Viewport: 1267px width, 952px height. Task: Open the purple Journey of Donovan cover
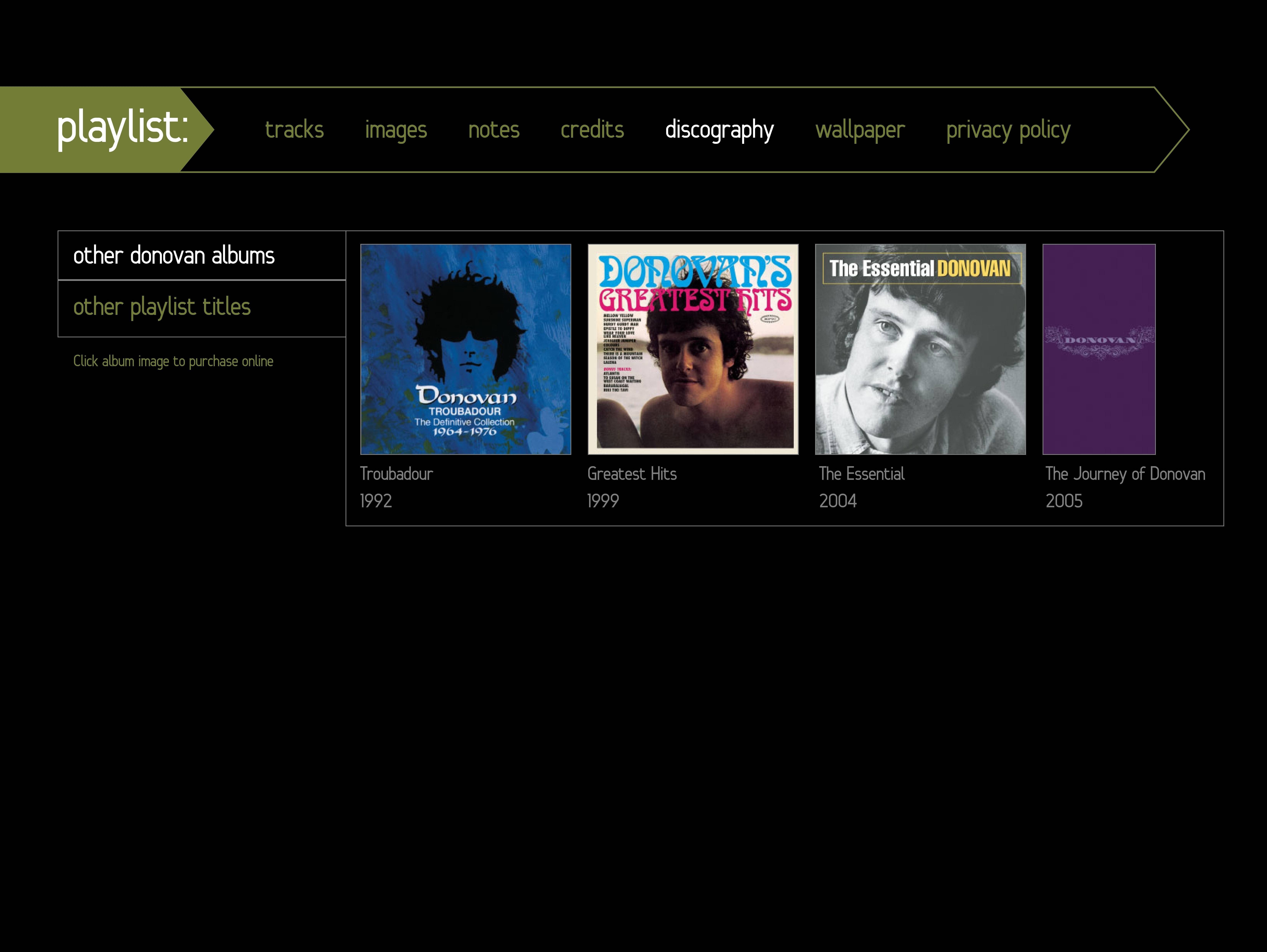[1099, 349]
